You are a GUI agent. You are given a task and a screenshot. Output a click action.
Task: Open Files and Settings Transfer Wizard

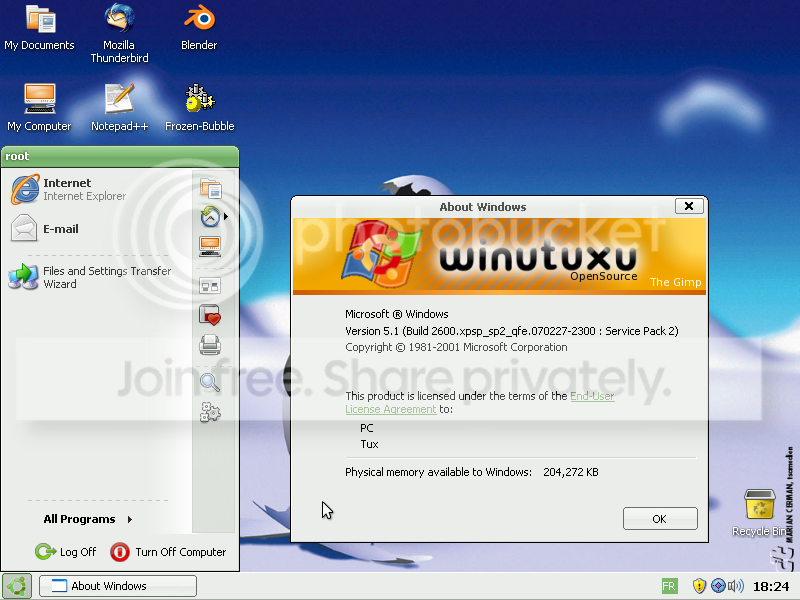click(91, 277)
